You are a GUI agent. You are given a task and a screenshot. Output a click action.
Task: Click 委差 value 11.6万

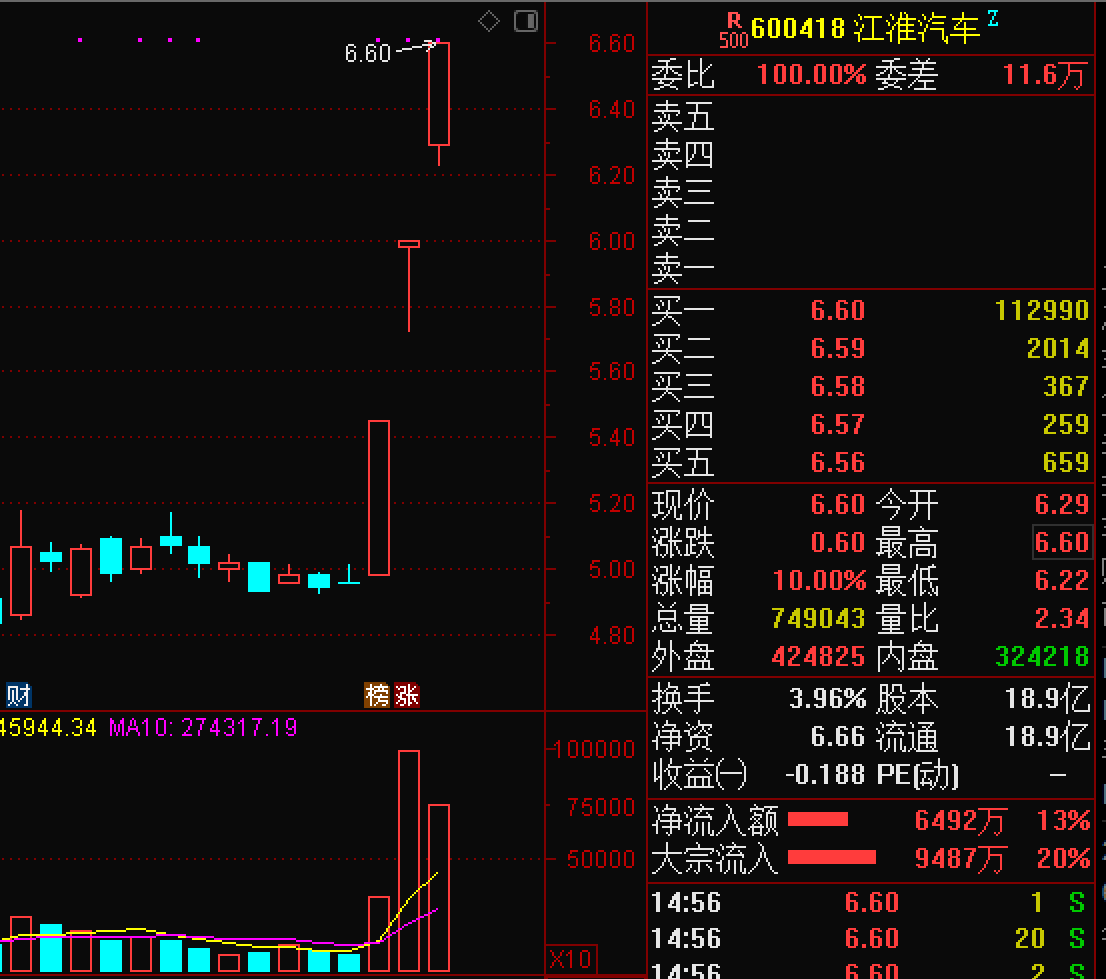[1044, 75]
